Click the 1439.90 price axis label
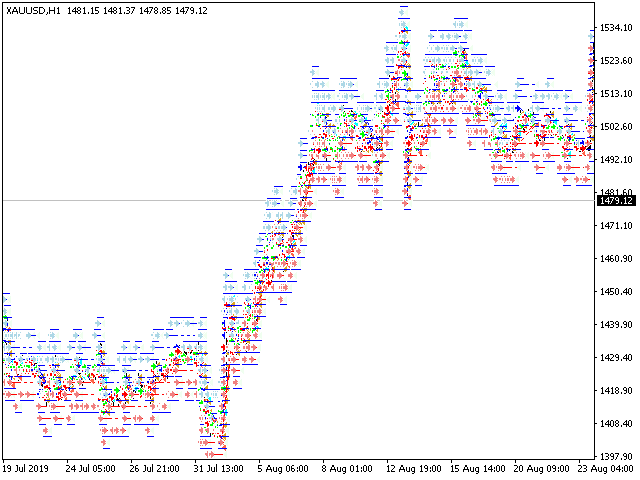The width and height of the screenshot is (640, 480). (616, 325)
